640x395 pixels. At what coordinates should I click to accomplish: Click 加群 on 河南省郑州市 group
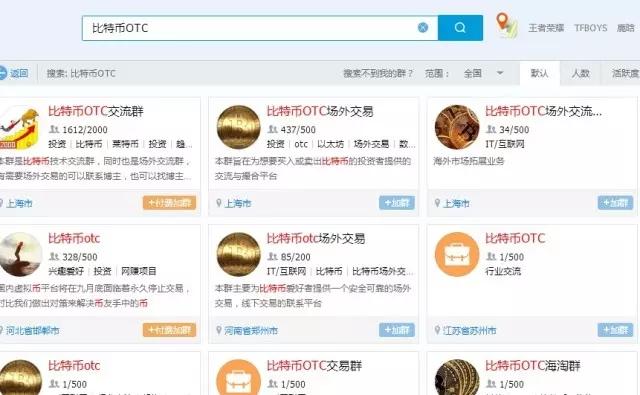pos(397,330)
